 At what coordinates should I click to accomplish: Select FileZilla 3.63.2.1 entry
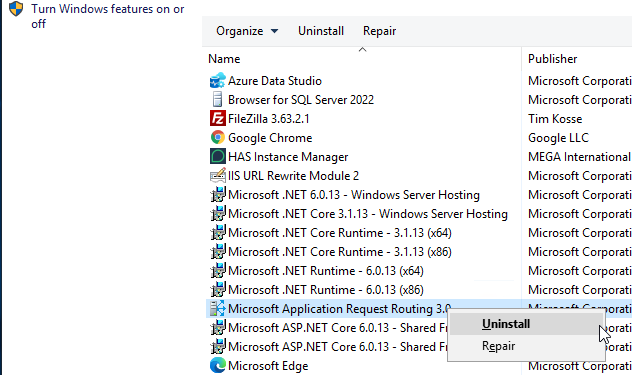(x=268, y=119)
